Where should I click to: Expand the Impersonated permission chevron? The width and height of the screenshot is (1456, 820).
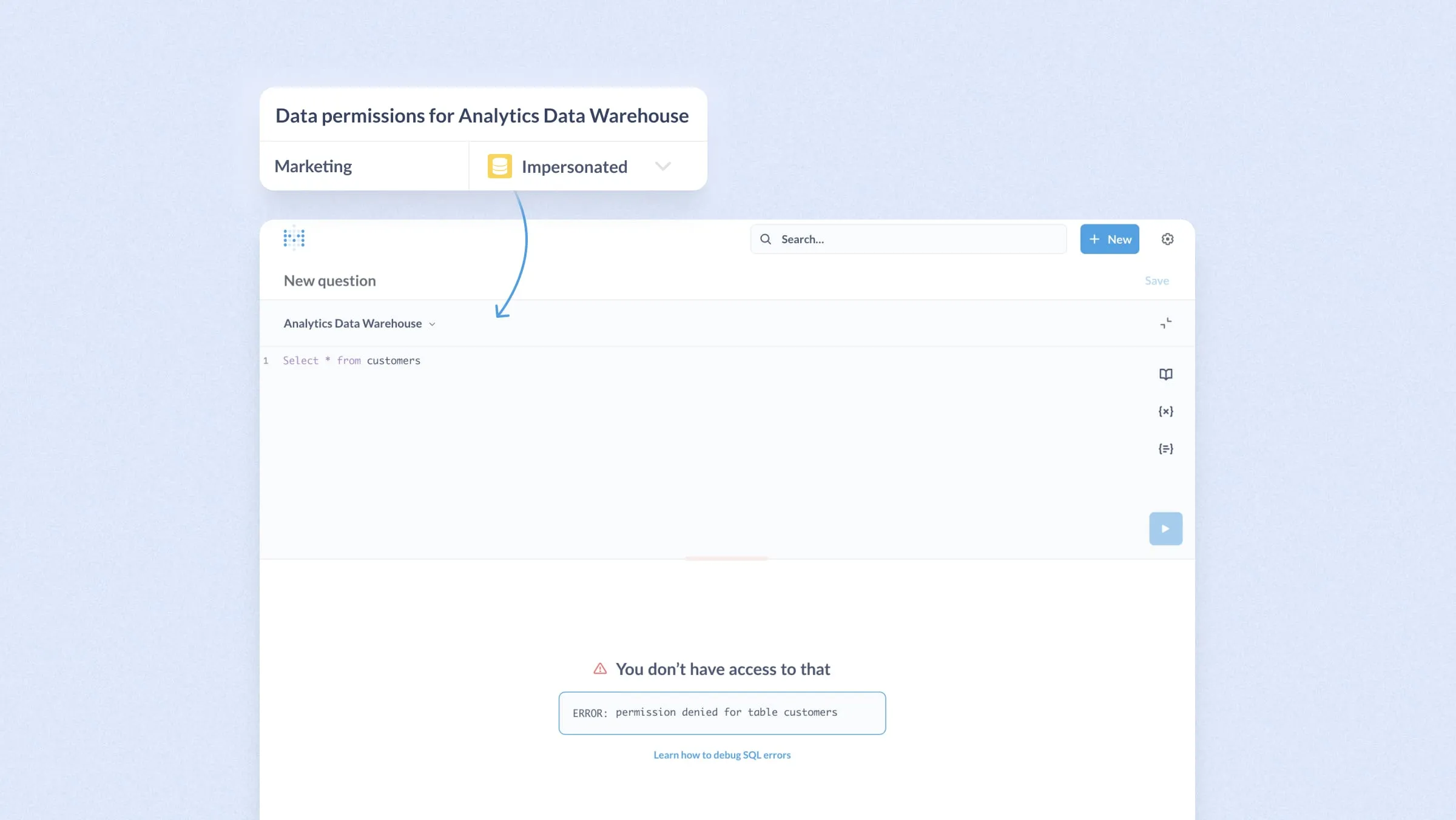coord(662,166)
